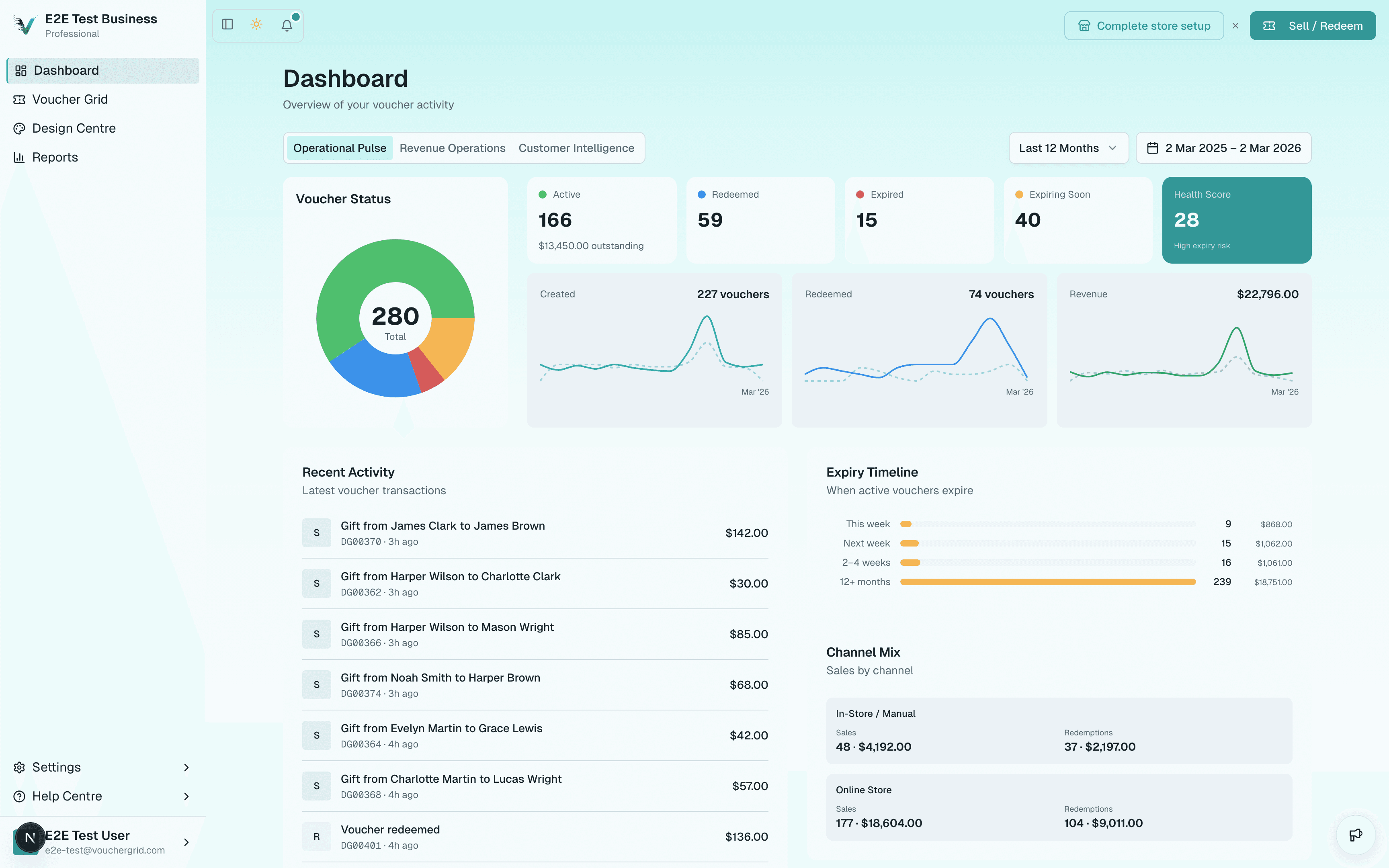This screenshot has width=1389, height=868.
Task: Click the Sell / Redeem button
Action: (x=1313, y=25)
